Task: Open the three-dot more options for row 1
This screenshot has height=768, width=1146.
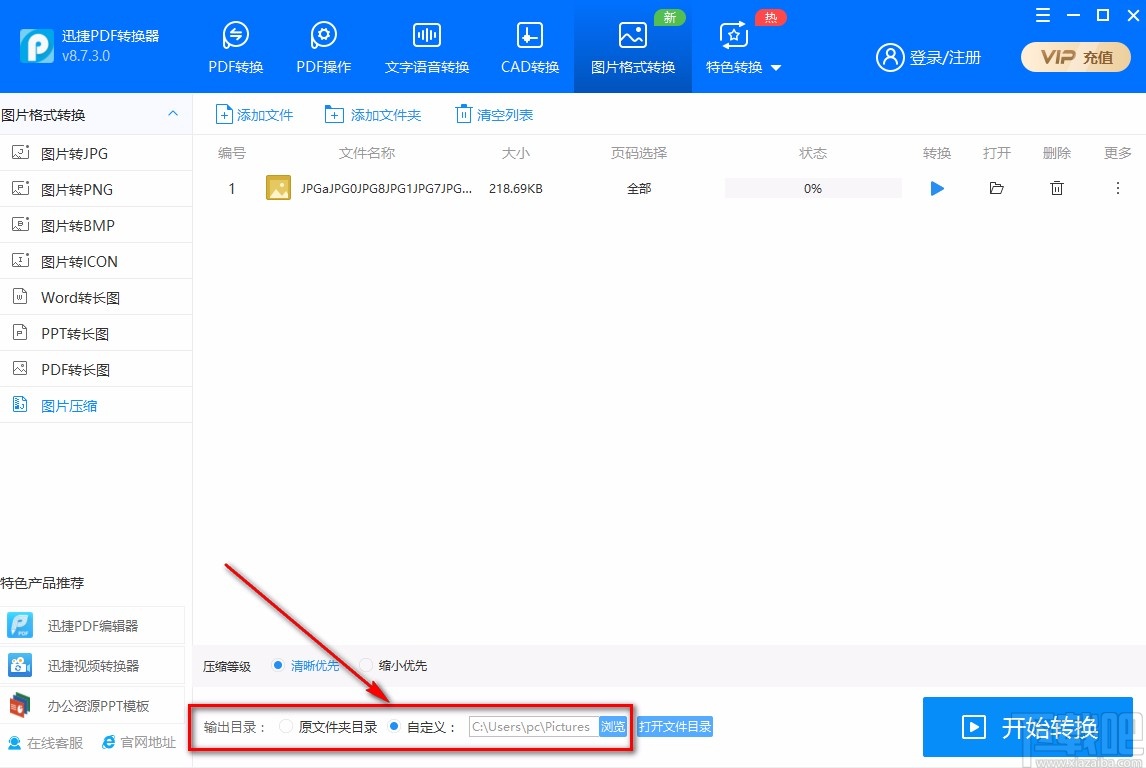Action: [x=1118, y=188]
